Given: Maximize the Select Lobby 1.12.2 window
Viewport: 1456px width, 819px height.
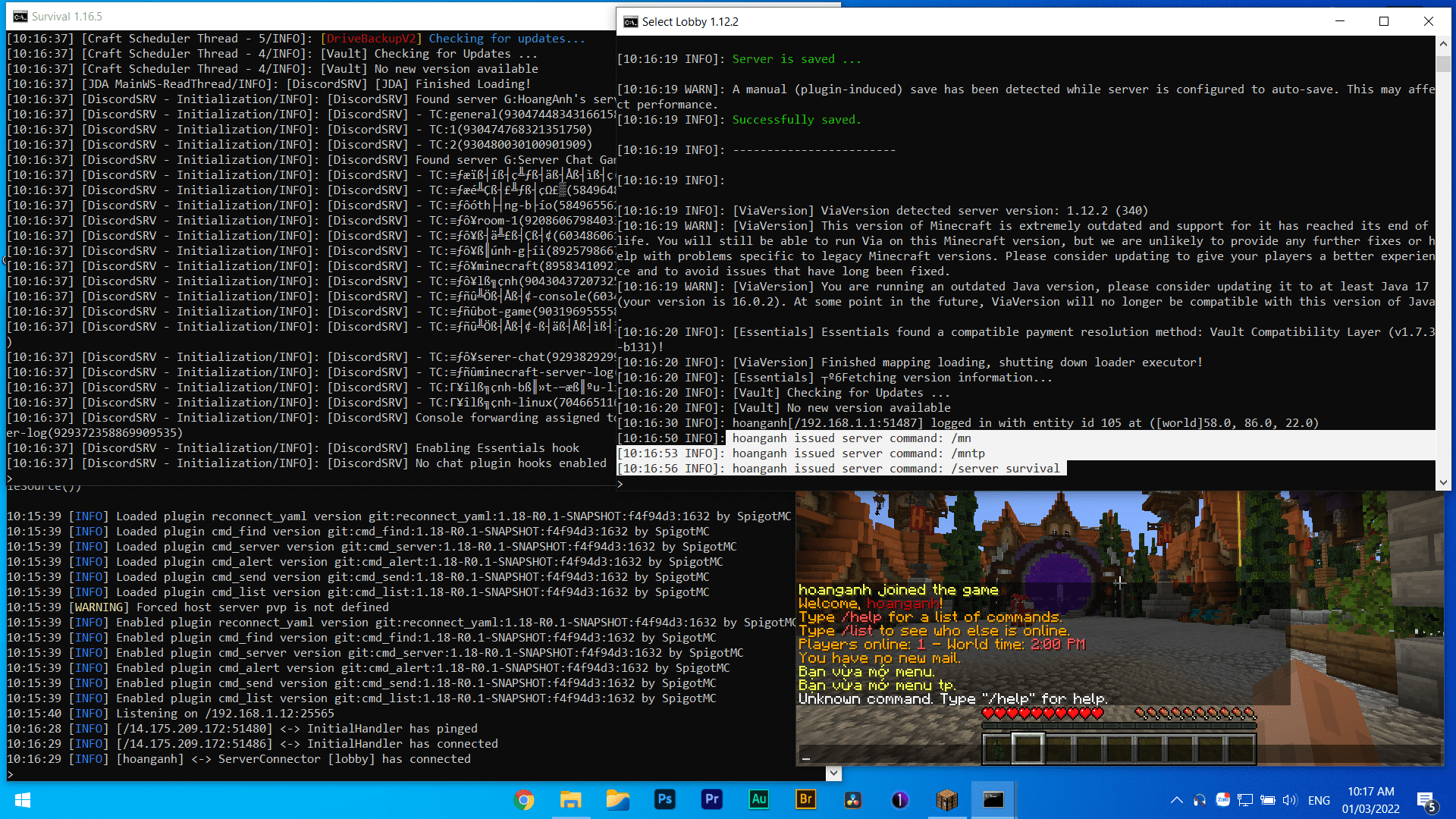Looking at the screenshot, I should [x=1384, y=21].
